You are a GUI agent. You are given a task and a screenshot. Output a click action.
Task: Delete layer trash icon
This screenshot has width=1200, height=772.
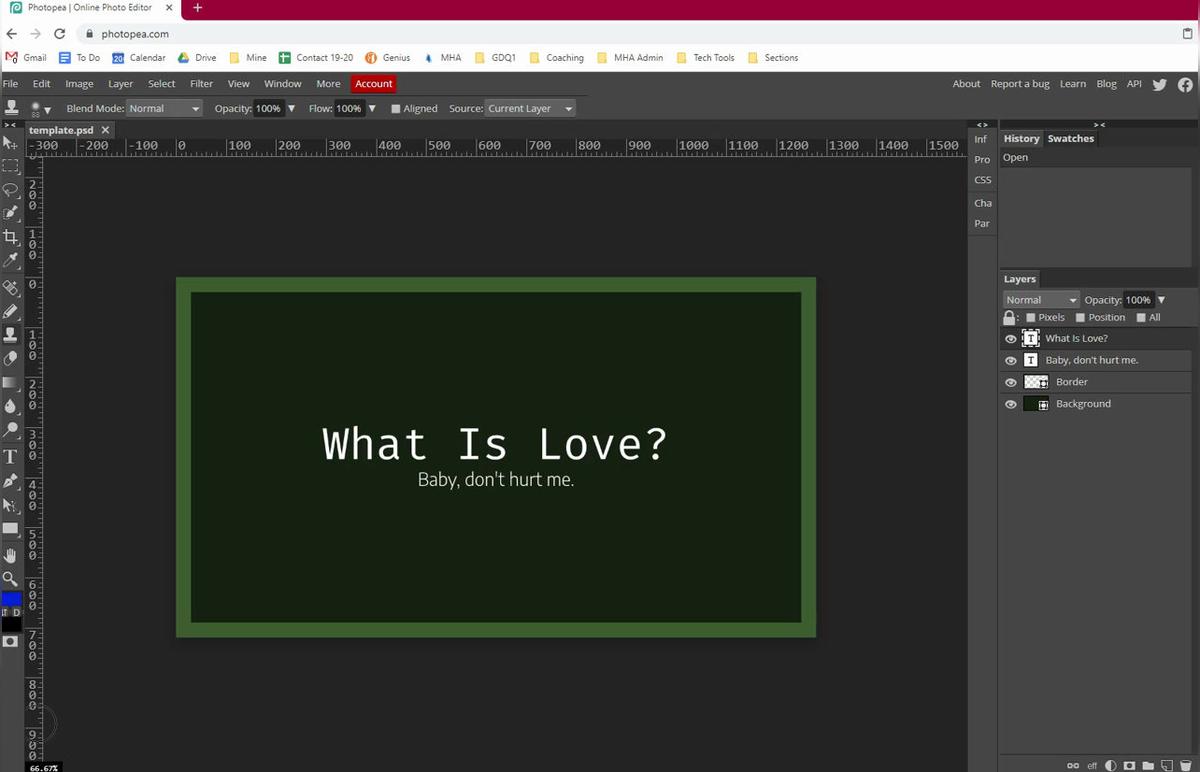tap(1185, 765)
